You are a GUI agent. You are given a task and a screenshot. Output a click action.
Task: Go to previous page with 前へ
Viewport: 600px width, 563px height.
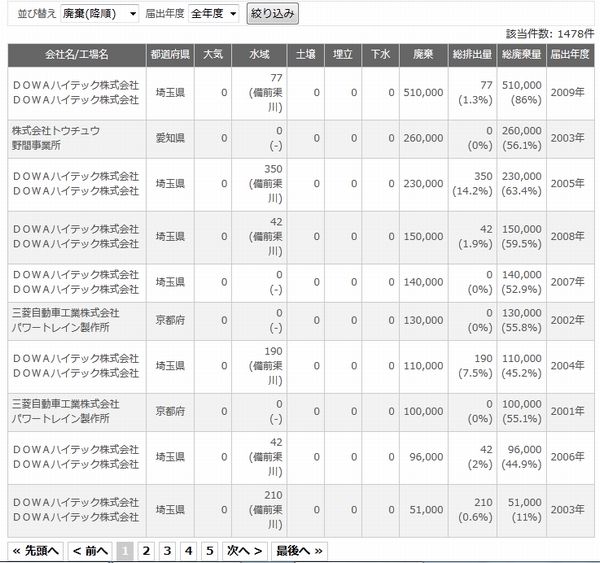point(90,551)
